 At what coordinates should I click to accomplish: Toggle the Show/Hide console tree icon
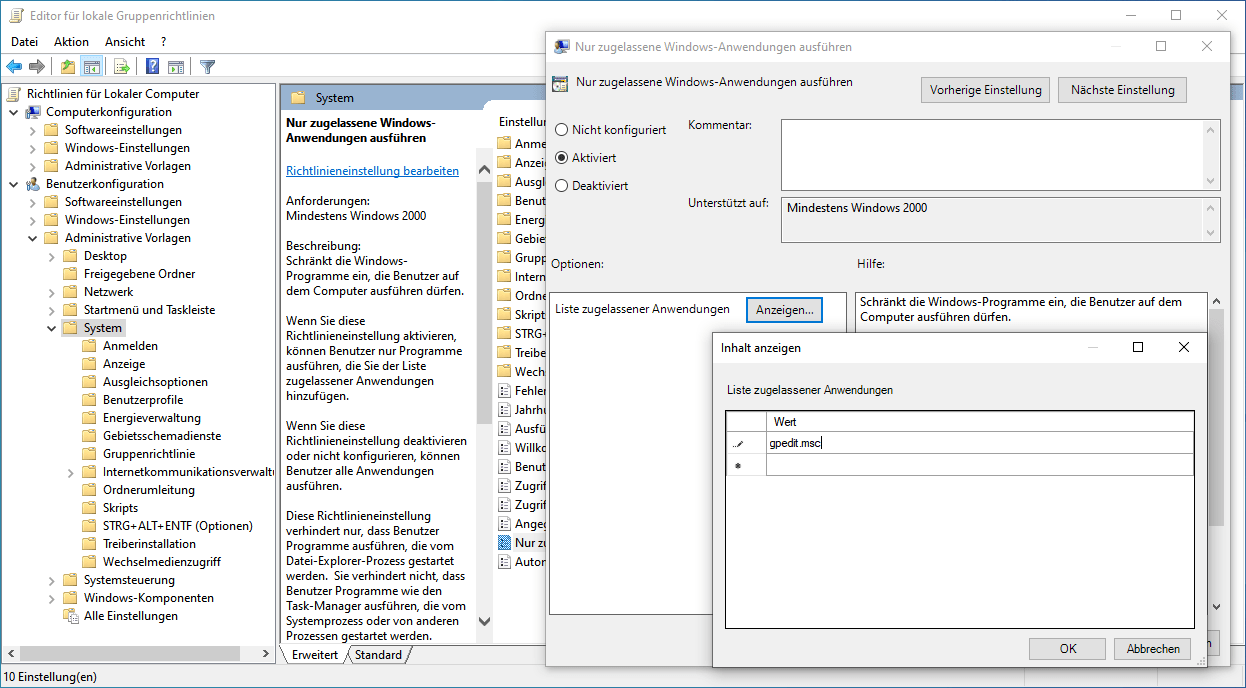click(91, 66)
